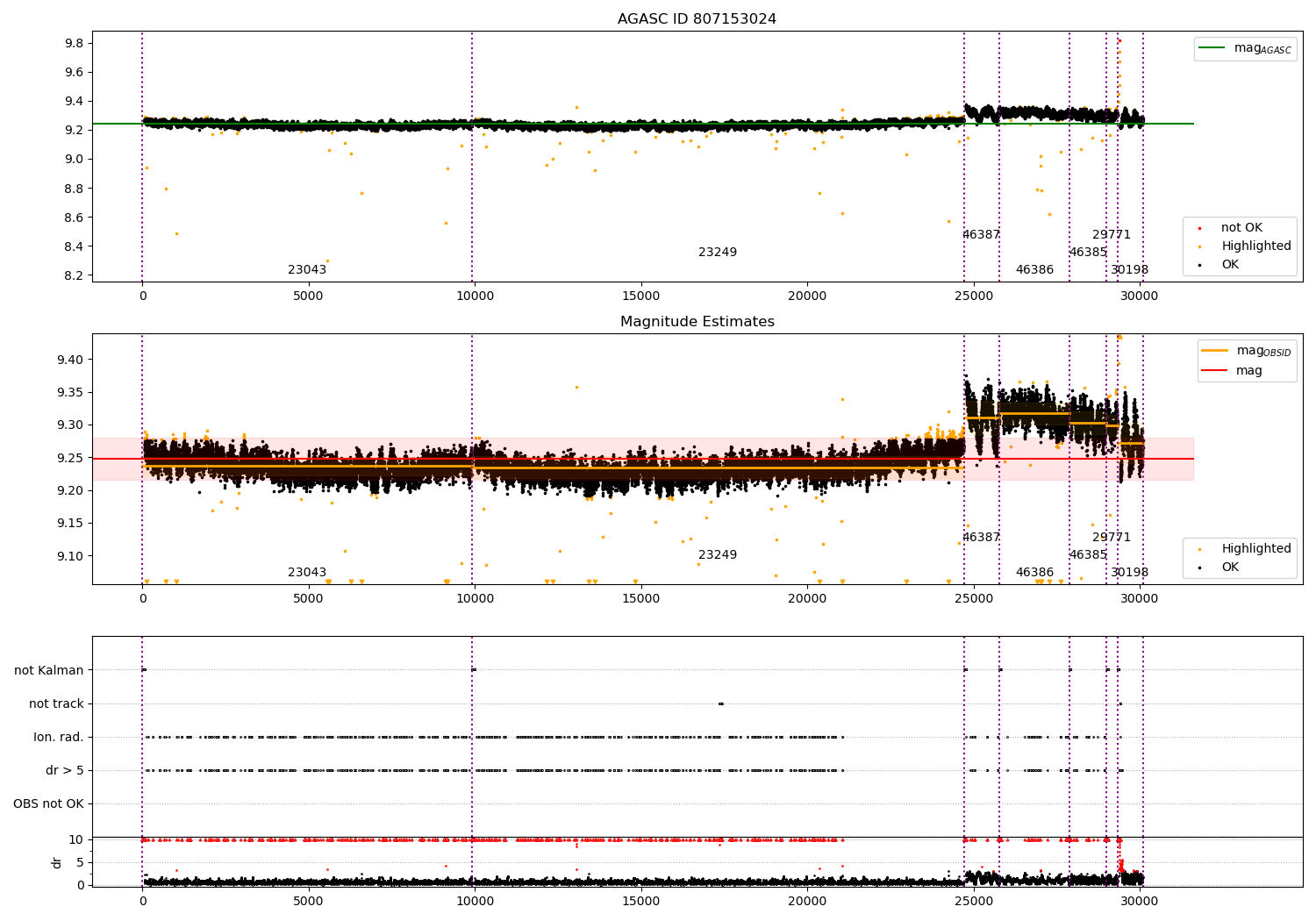Image resolution: width=1316 pixels, height=921 pixels.
Task: Click the 'not Kalman' row label
Action: click(x=49, y=671)
